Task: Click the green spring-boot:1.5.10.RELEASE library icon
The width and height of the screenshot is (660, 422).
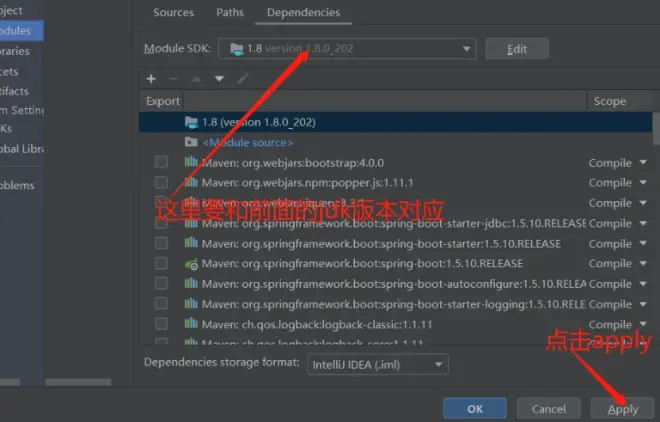Action: click(191, 264)
